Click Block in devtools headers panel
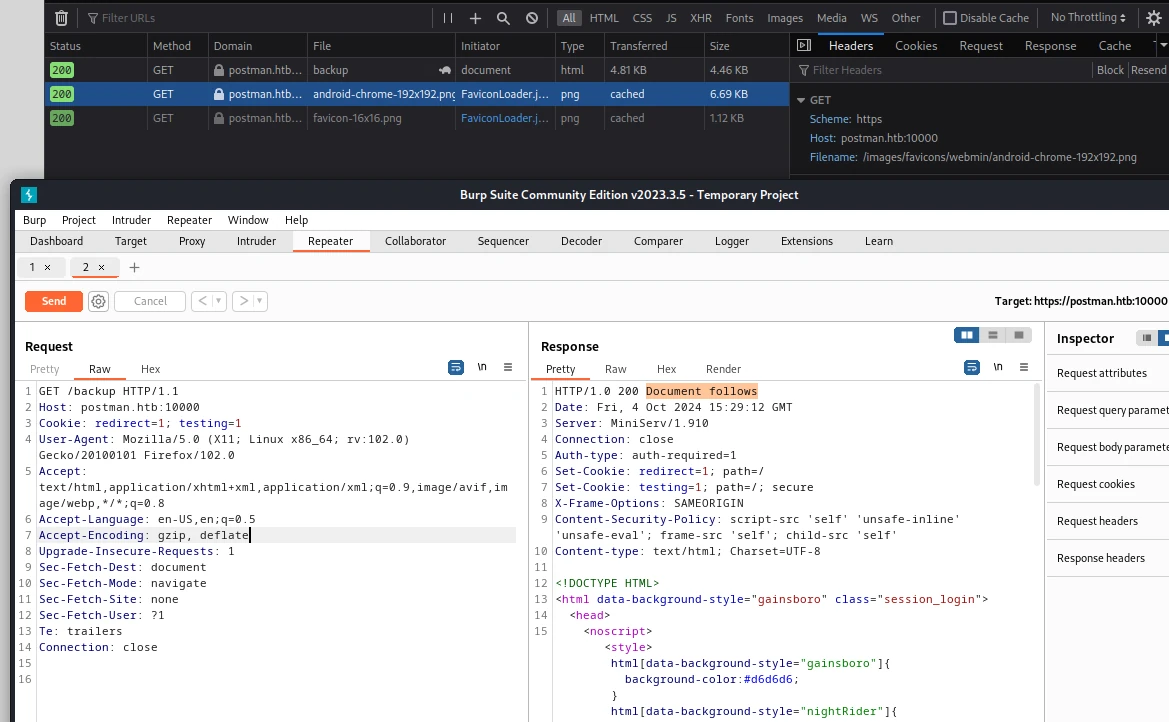 pos(1110,70)
